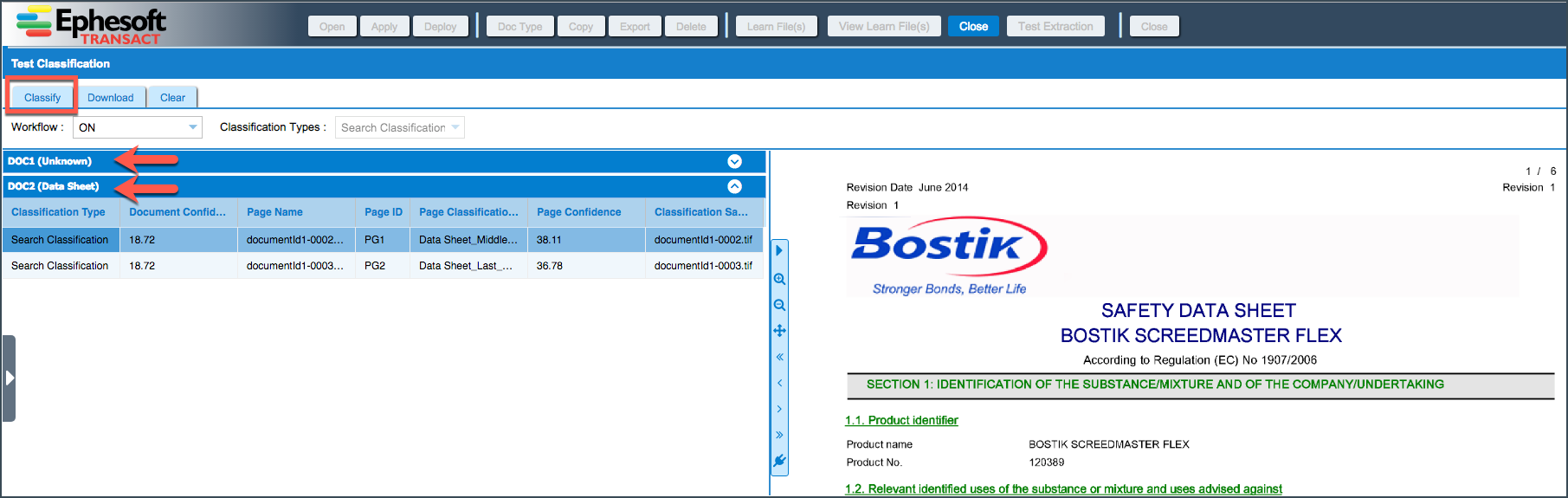Open the Search Classification types dropdown
The height and width of the screenshot is (498, 1568).
coord(400,127)
